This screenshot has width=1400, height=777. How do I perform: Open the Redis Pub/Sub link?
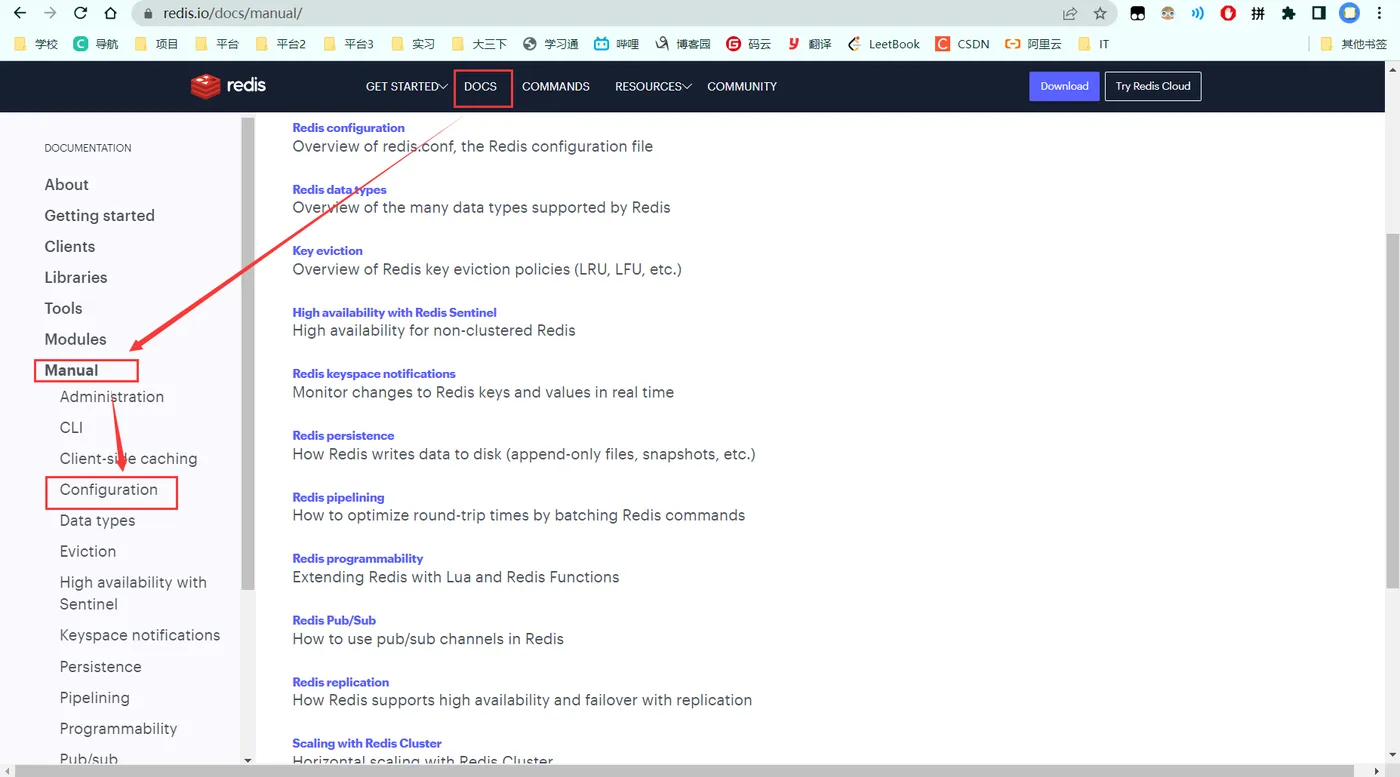(334, 621)
